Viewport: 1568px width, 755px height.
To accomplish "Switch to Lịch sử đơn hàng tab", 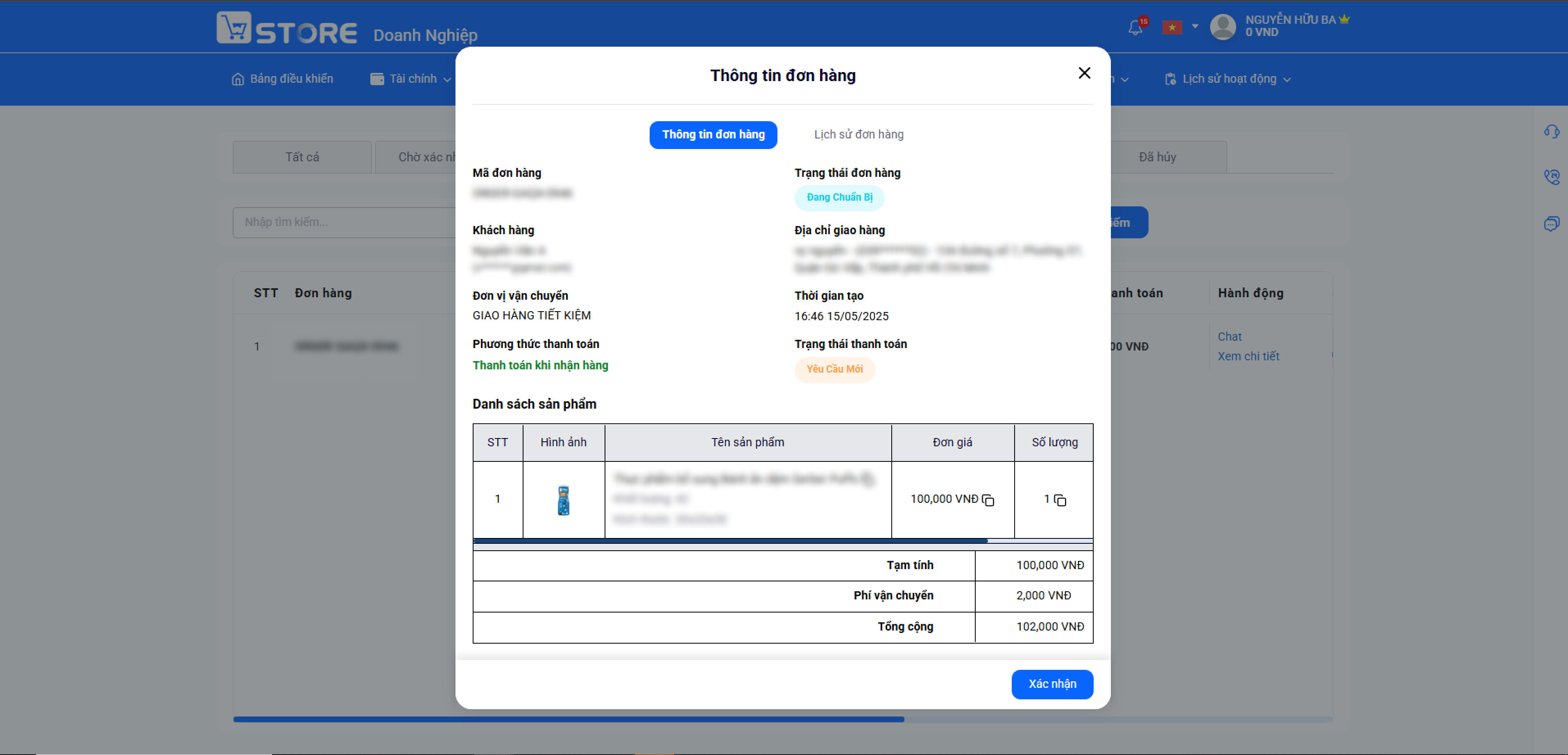I will (859, 134).
